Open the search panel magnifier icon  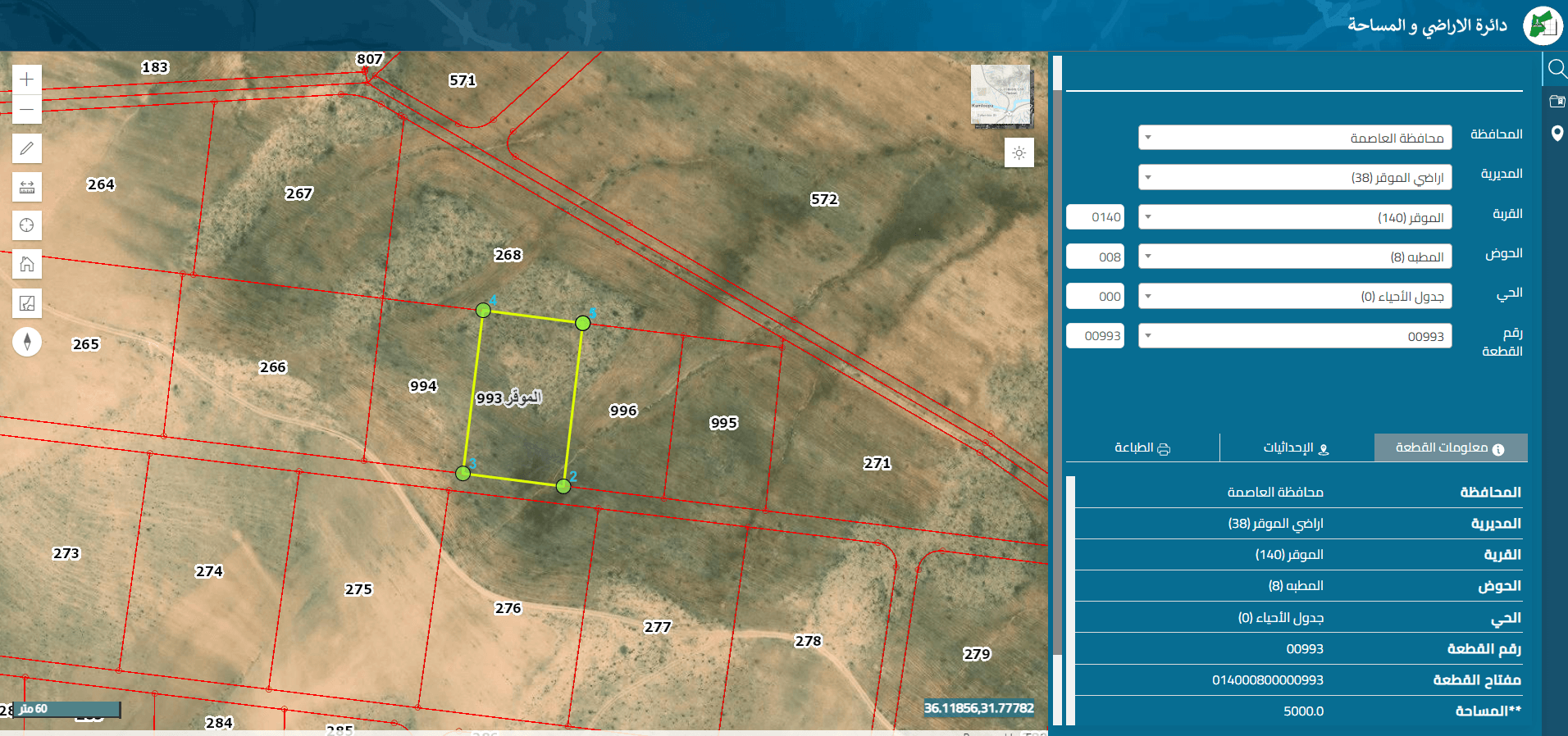pos(1556,69)
